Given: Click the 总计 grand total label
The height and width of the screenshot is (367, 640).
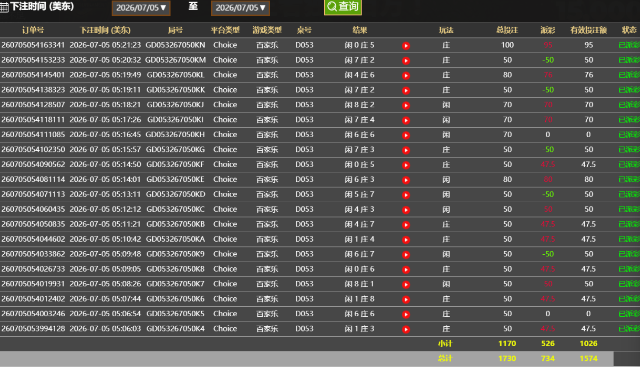Looking at the screenshot, I should click(x=445, y=358).
